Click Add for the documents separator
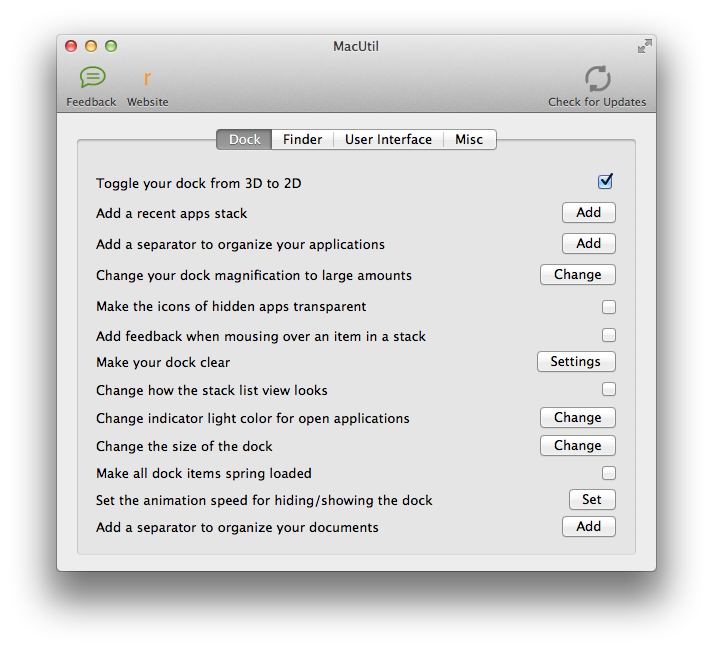 click(x=589, y=526)
